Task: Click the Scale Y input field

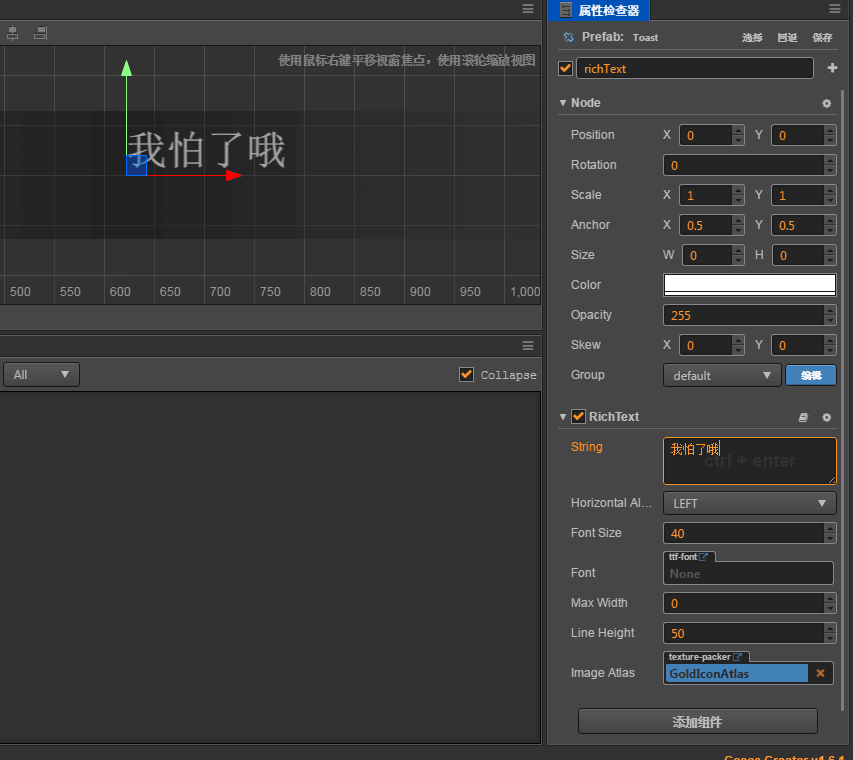Action: 798,195
